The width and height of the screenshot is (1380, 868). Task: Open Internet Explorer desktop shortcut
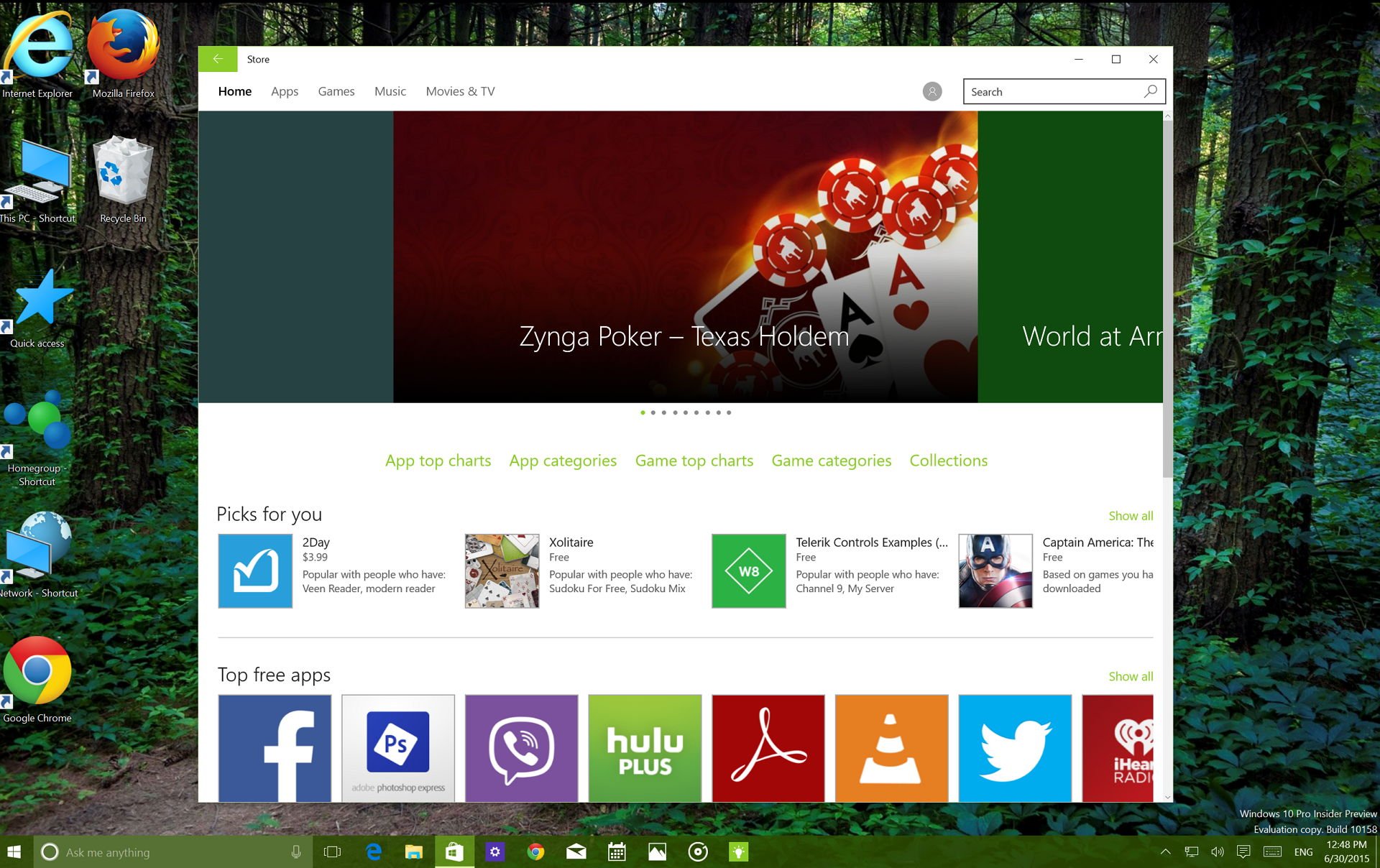click(x=37, y=54)
